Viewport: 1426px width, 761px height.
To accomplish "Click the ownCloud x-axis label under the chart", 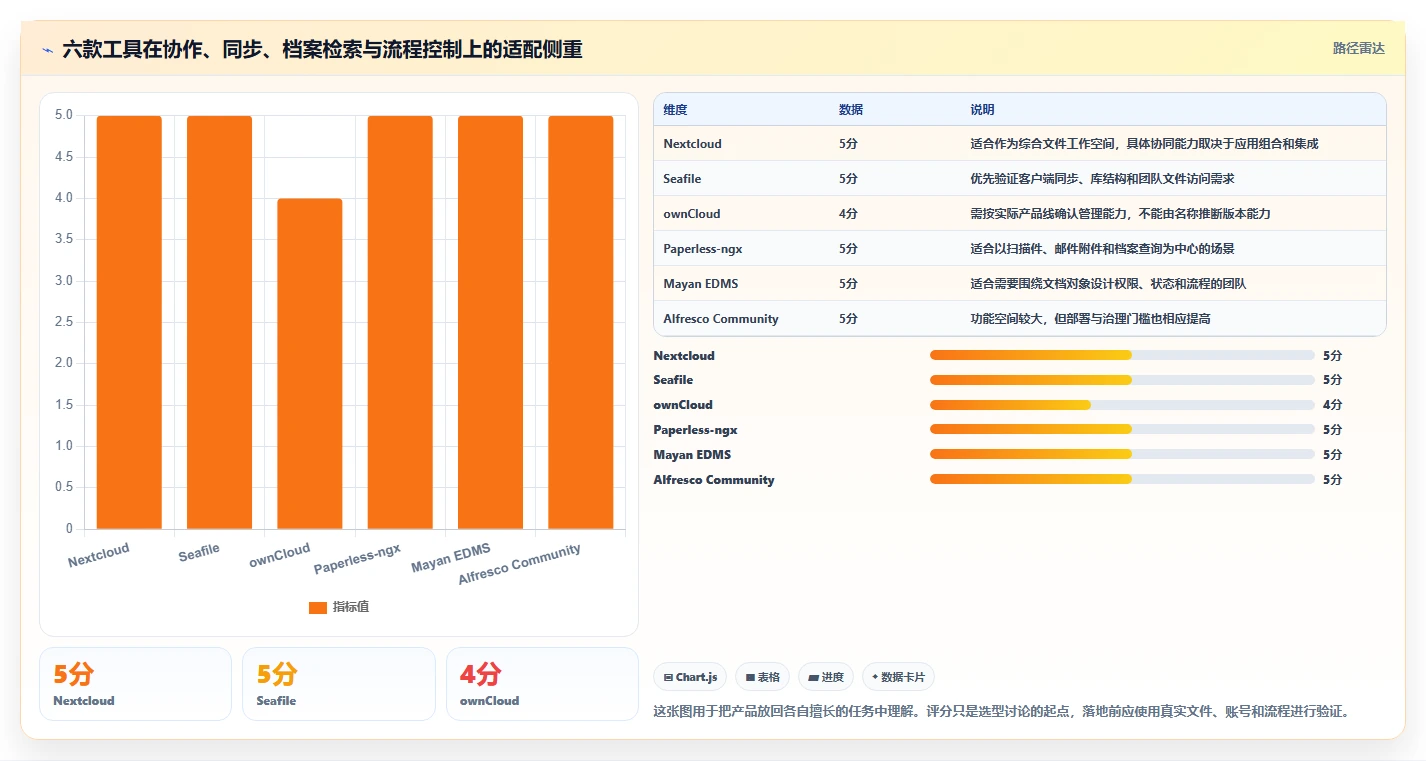I will click(x=280, y=555).
